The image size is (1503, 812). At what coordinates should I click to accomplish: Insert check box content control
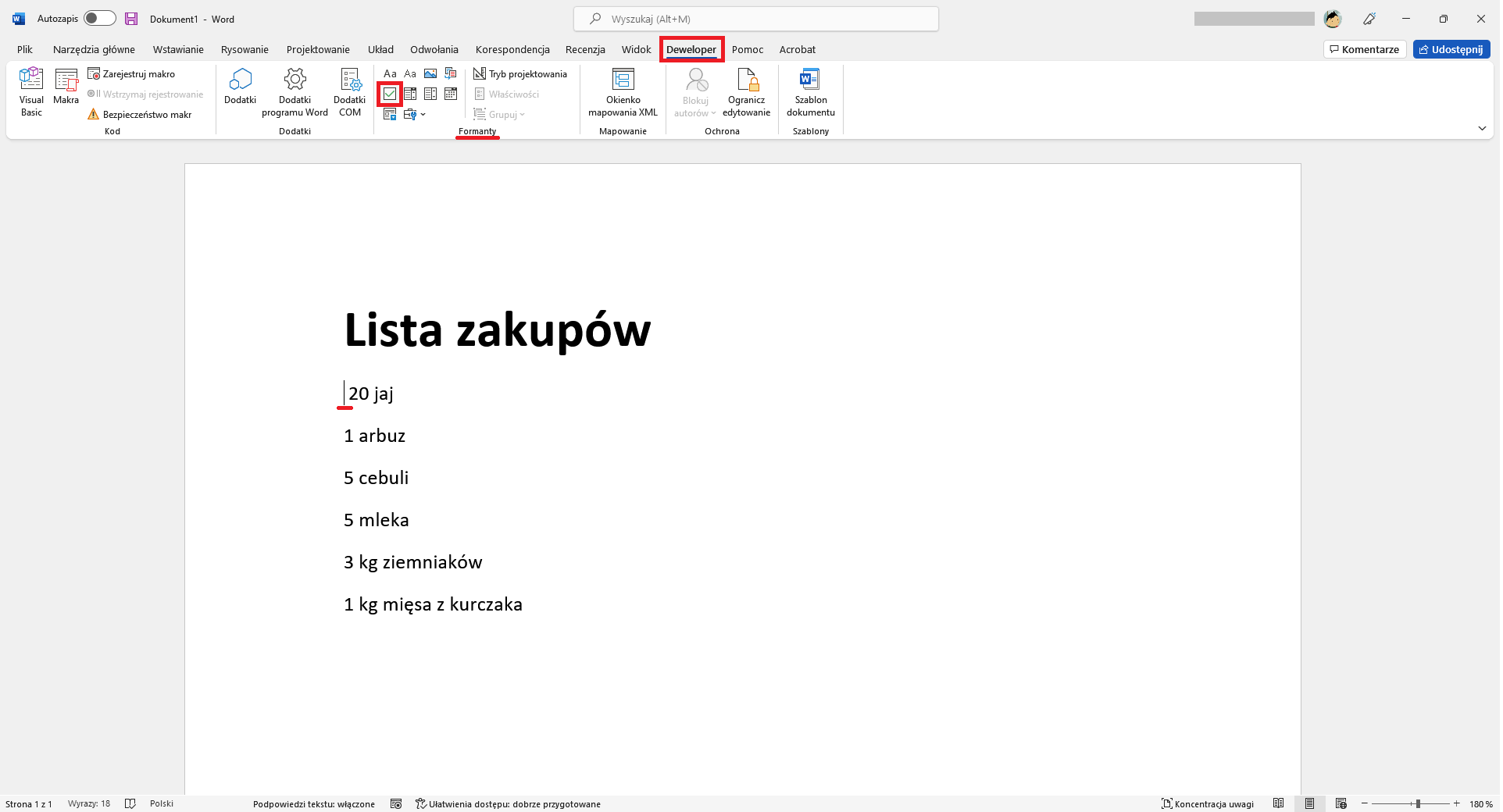click(390, 94)
